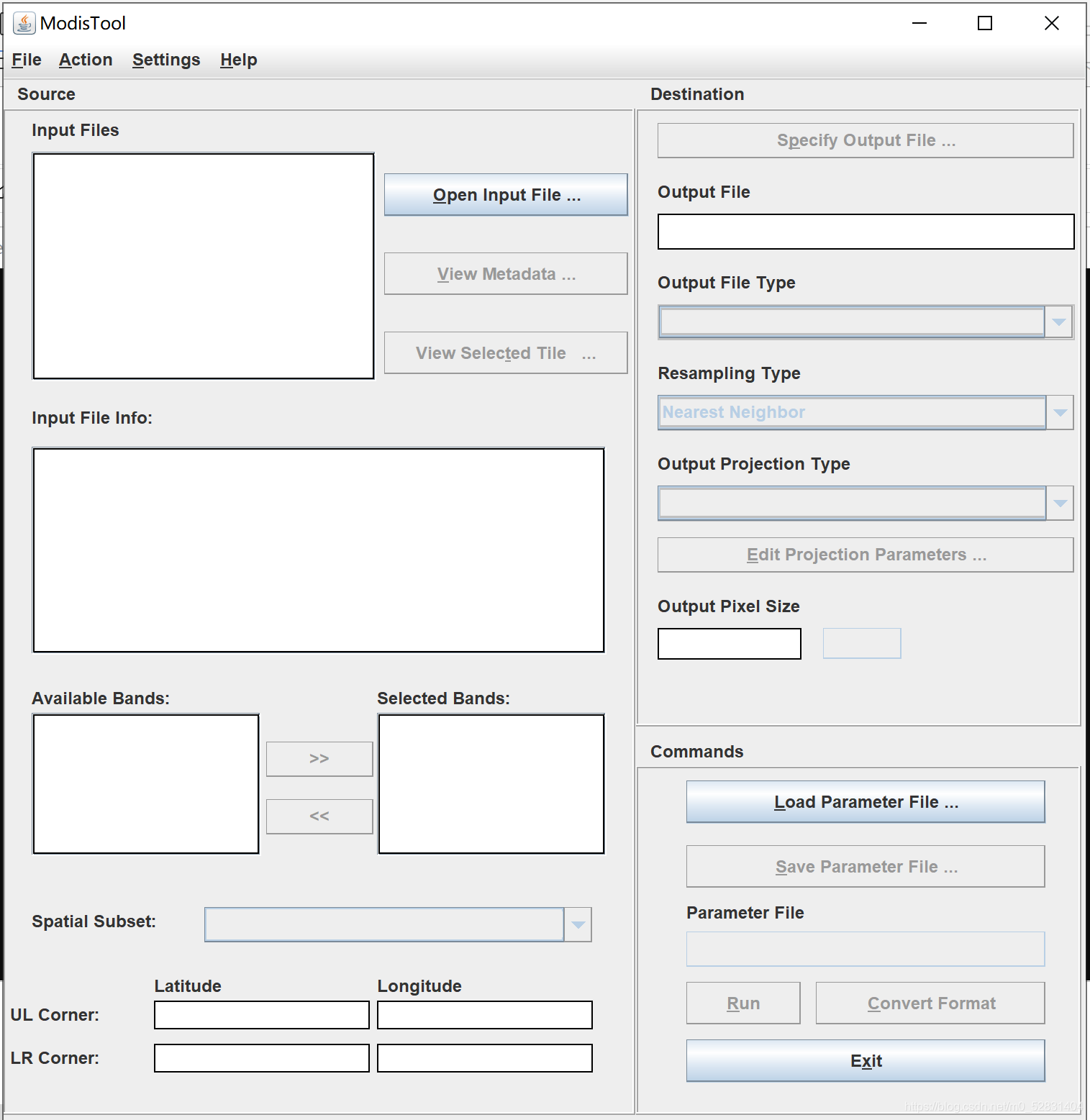Click Specify Output File button
This screenshot has width=1090, height=1120.
tap(866, 140)
